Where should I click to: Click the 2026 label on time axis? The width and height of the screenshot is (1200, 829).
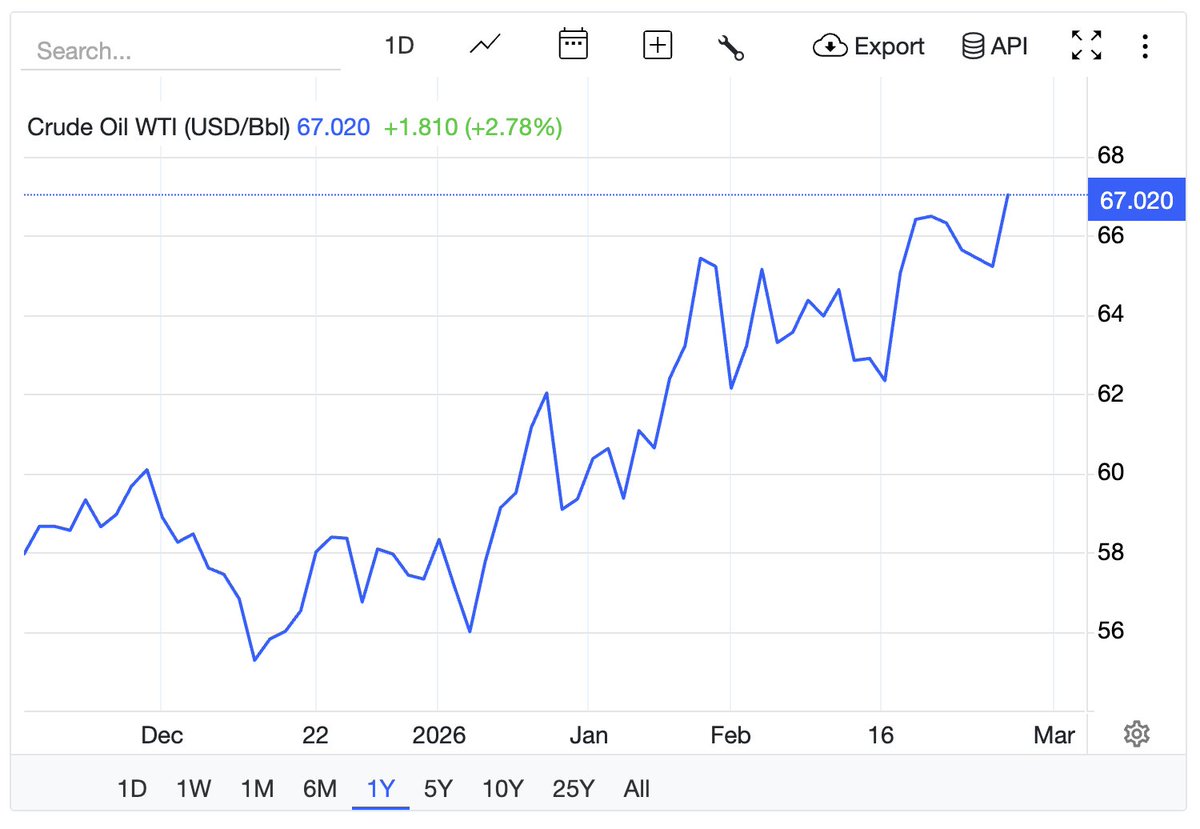(439, 736)
